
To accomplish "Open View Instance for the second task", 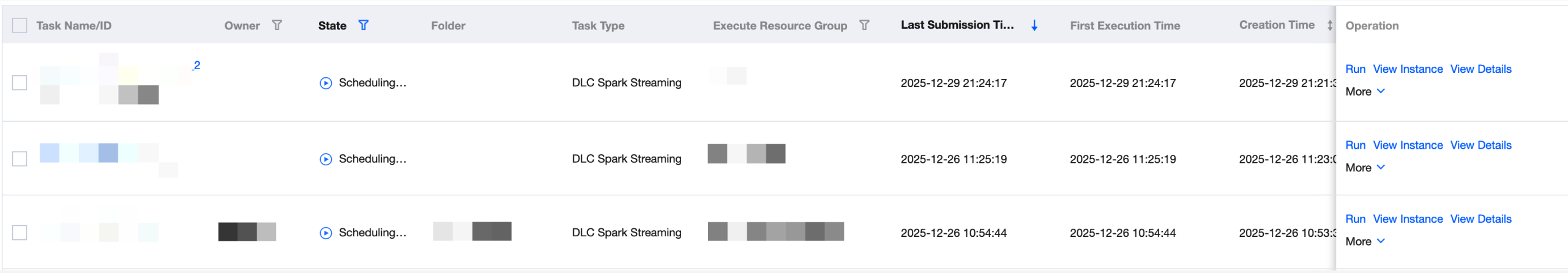I will click(1408, 145).
